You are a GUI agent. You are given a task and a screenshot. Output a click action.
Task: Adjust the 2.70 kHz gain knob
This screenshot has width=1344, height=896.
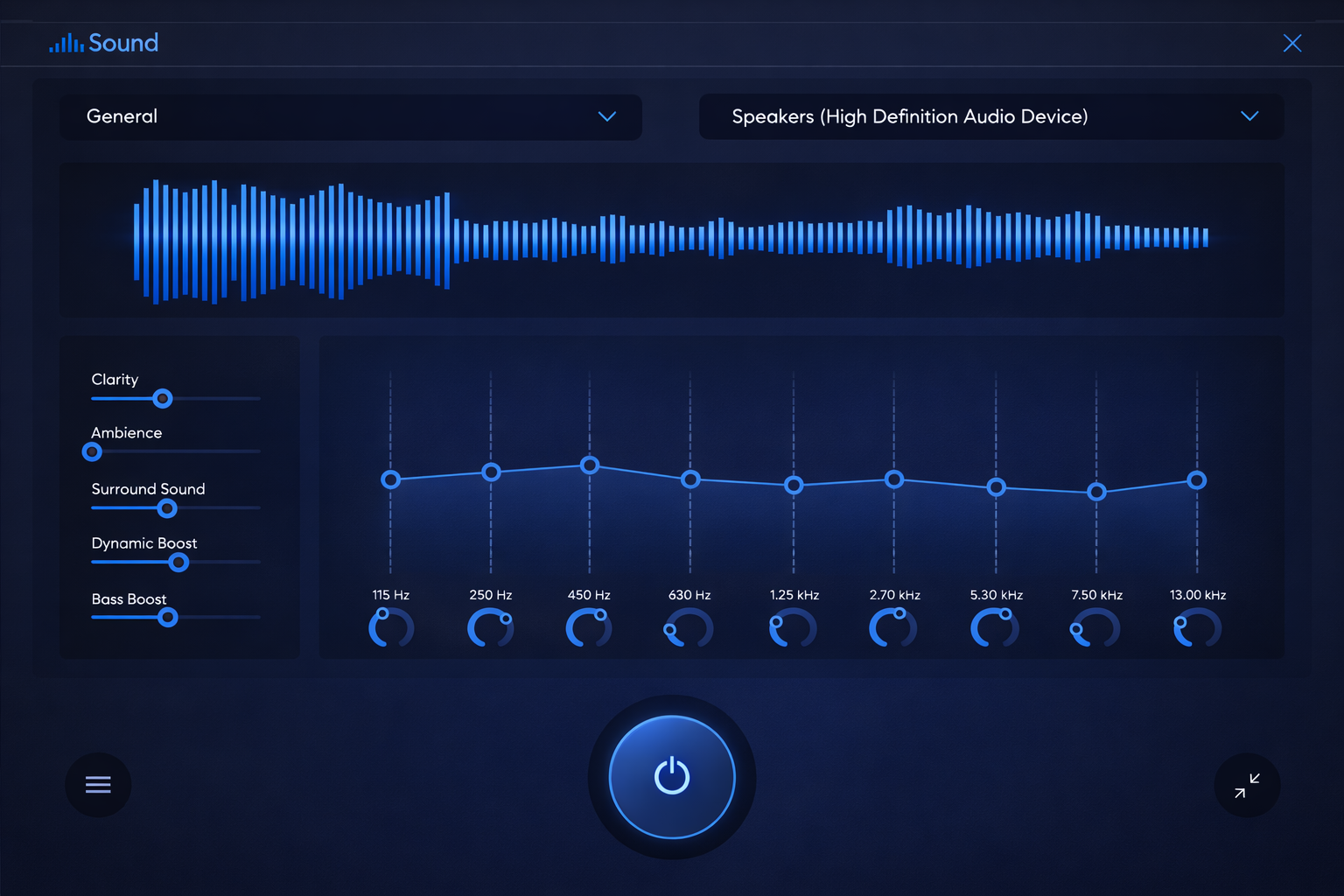click(893, 626)
